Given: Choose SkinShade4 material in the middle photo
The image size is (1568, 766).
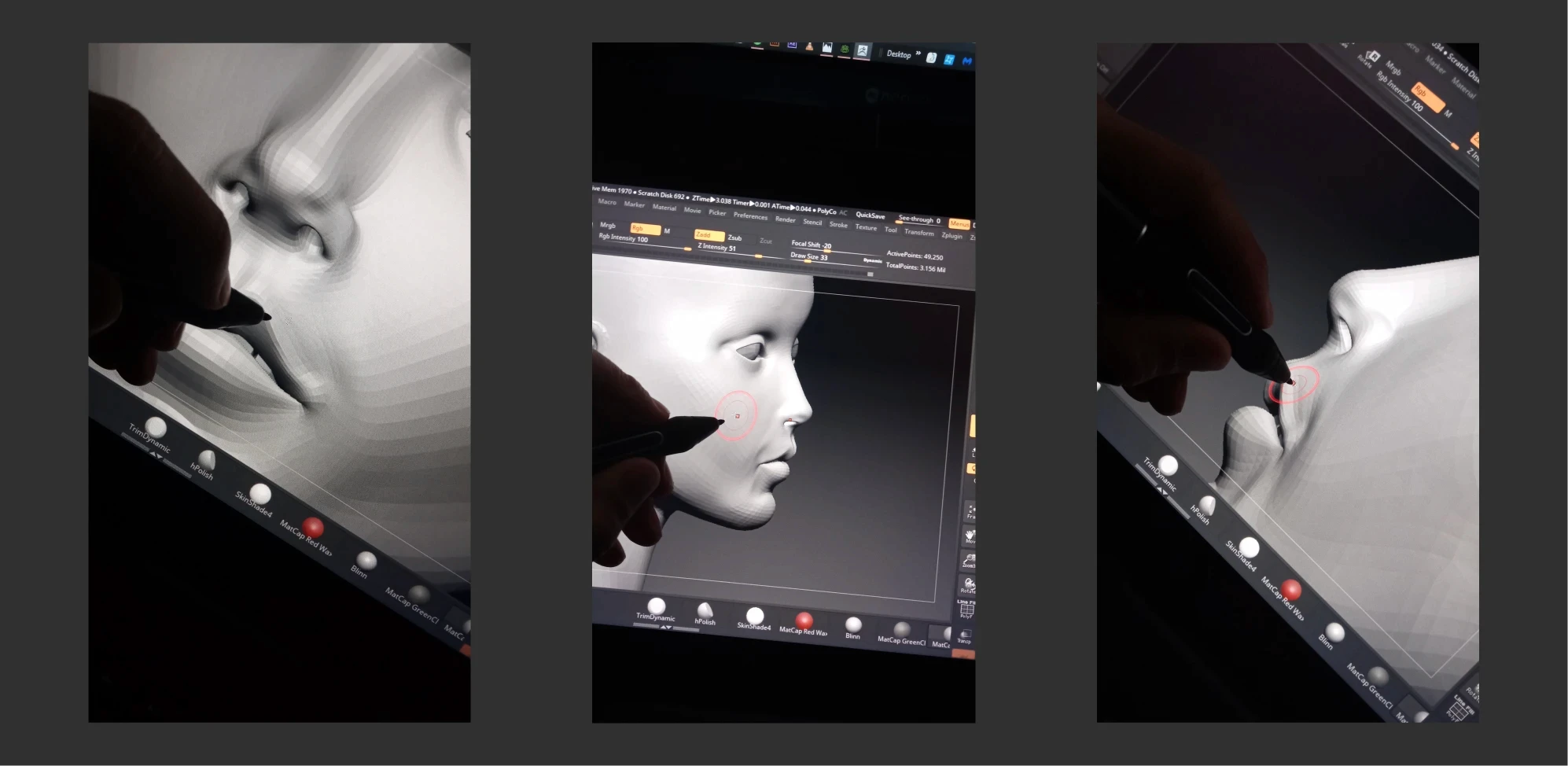Looking at the screenshot, I should (x=754, y=619).
